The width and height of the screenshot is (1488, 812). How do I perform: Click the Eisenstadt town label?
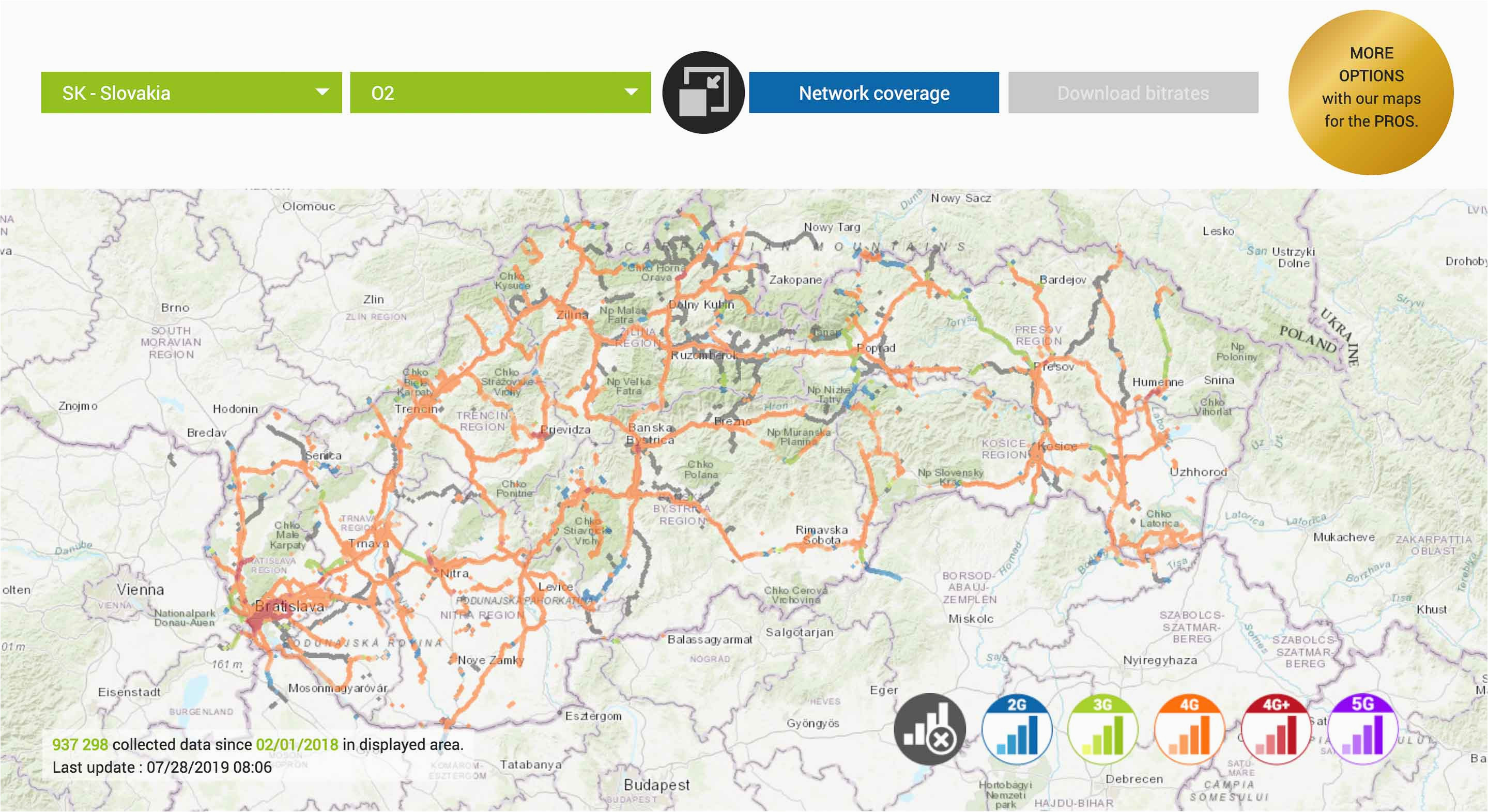click(129, 692)
